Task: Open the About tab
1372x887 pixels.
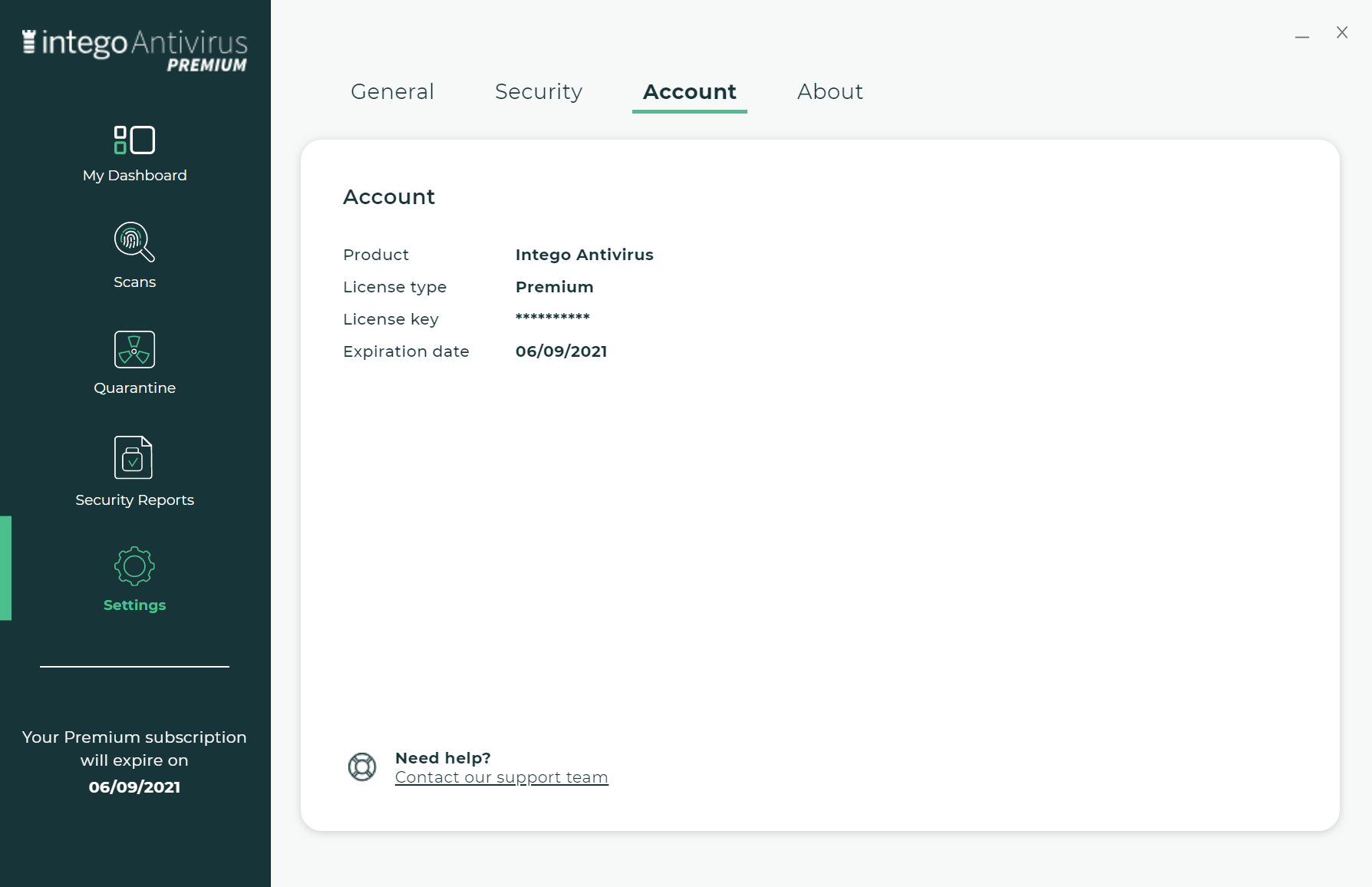Action: 830,91
